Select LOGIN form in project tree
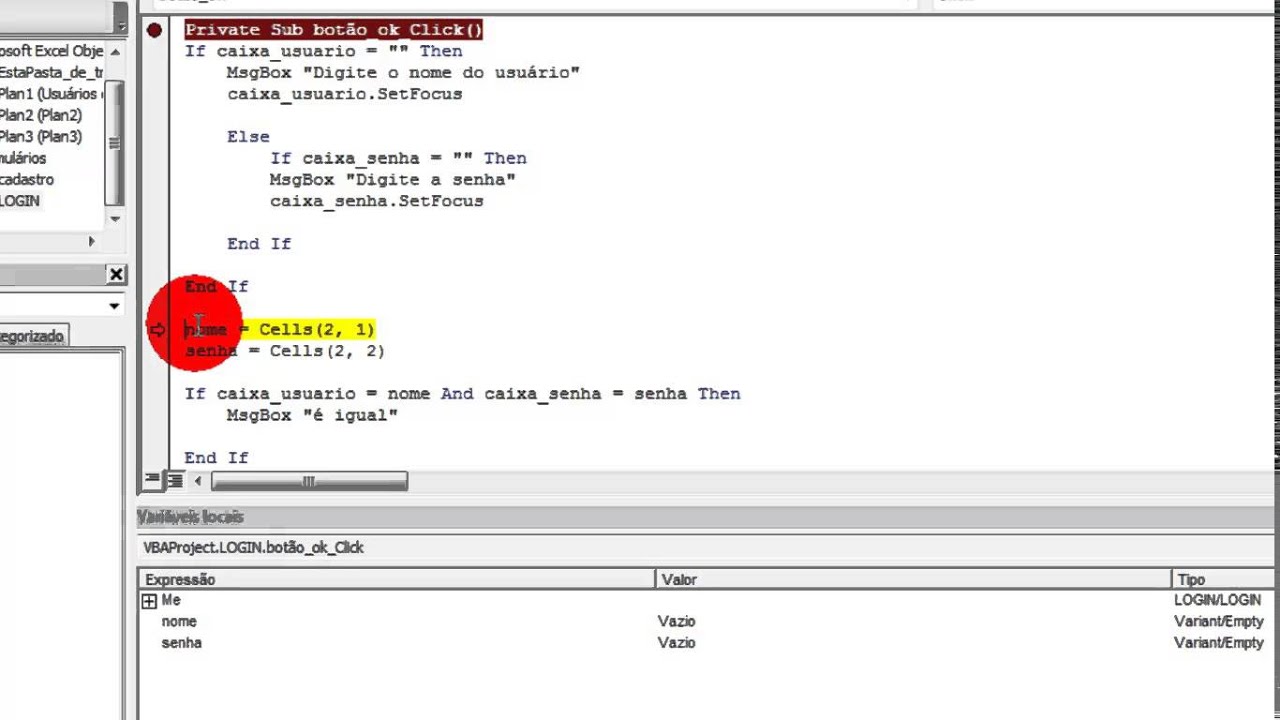 point(20,201)
